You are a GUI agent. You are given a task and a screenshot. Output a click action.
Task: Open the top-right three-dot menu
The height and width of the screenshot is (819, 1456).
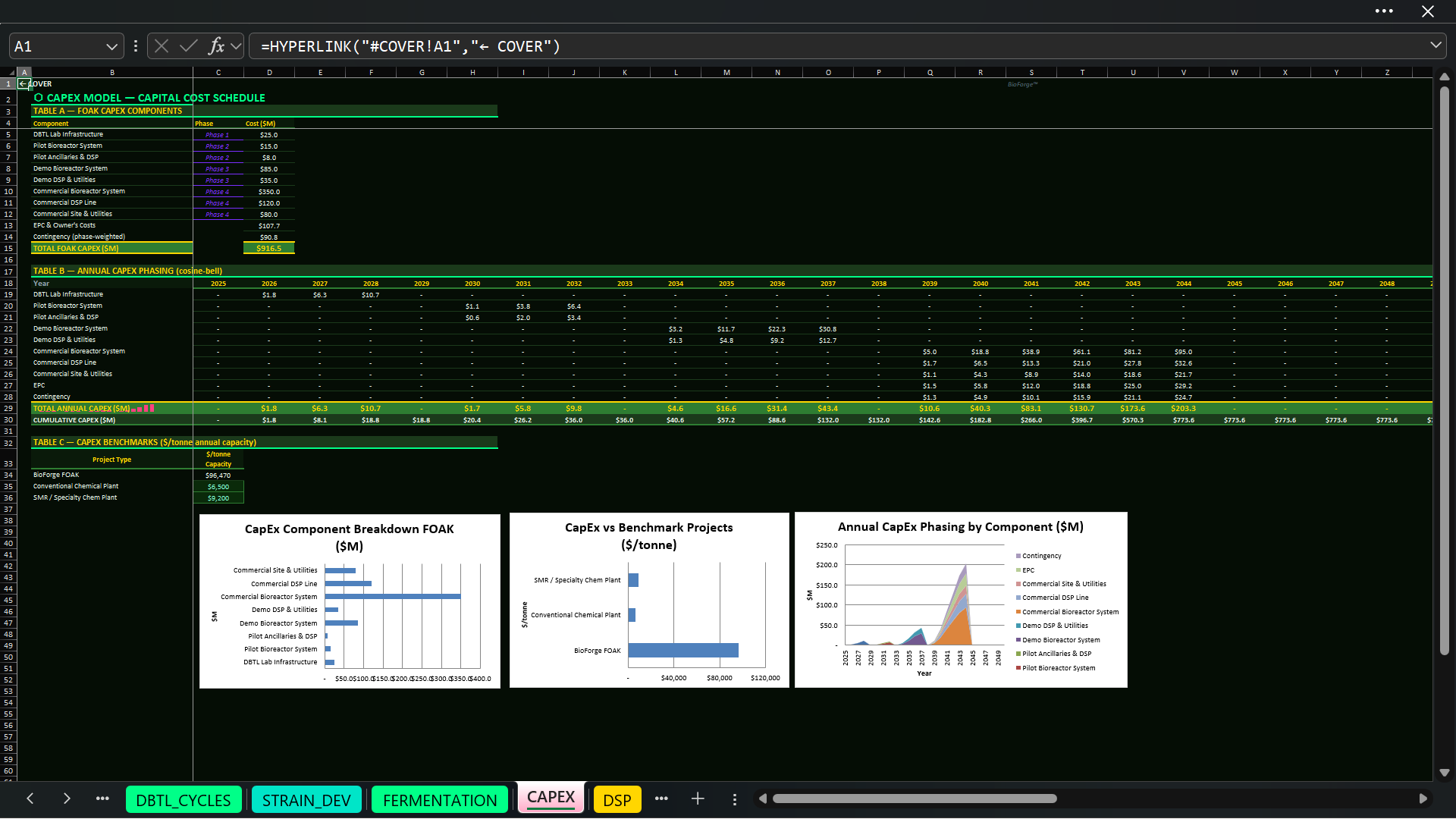click(1384, 11)
